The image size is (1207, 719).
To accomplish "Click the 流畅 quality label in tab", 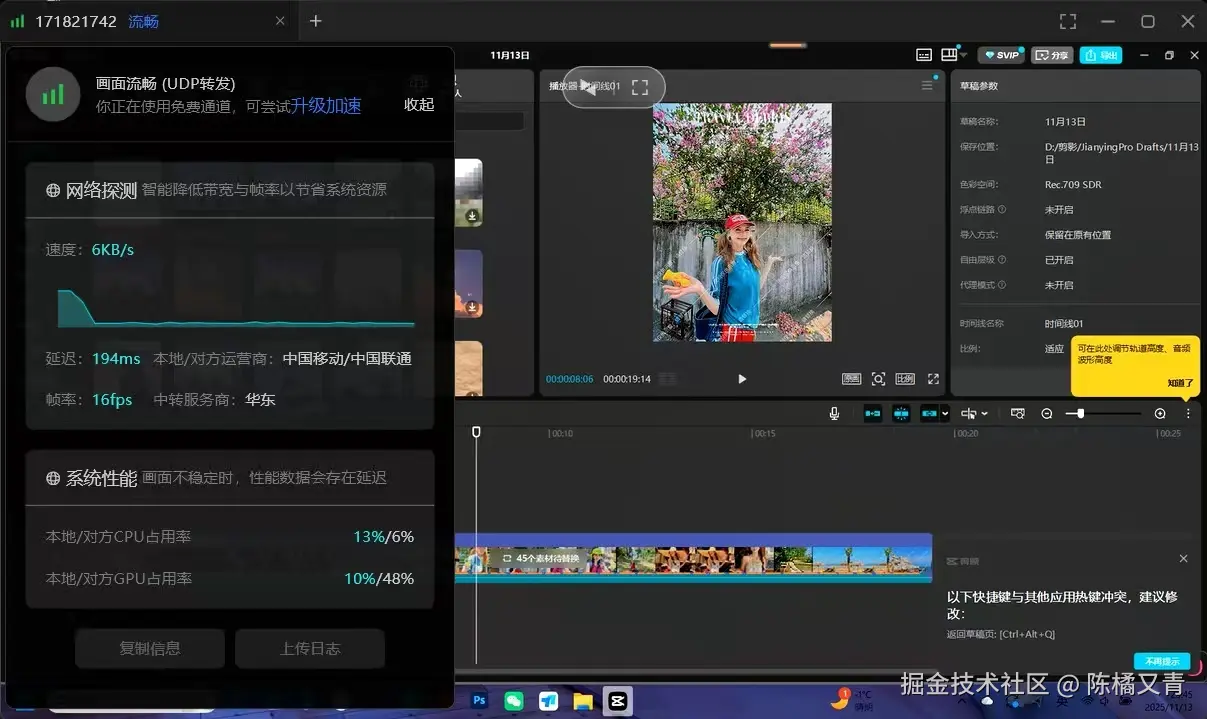I will [x=143, y=21].
